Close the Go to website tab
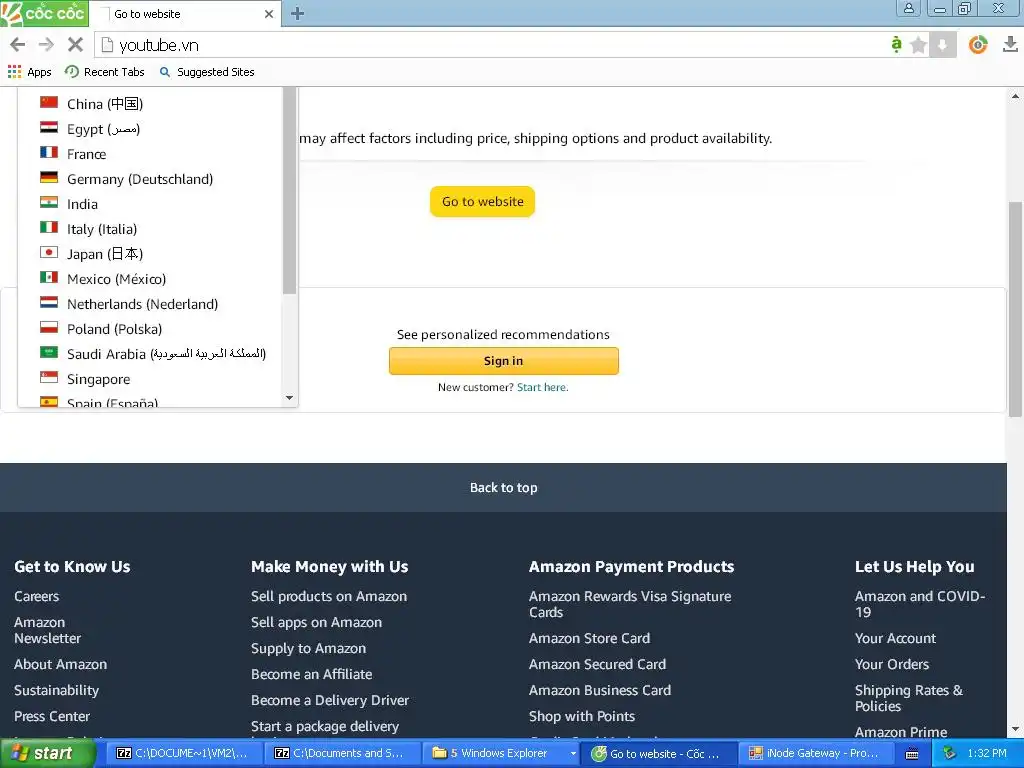Image resolution: width=1024 pixels, height=768 pixels. pyautogui.click(x=268, y=14)
